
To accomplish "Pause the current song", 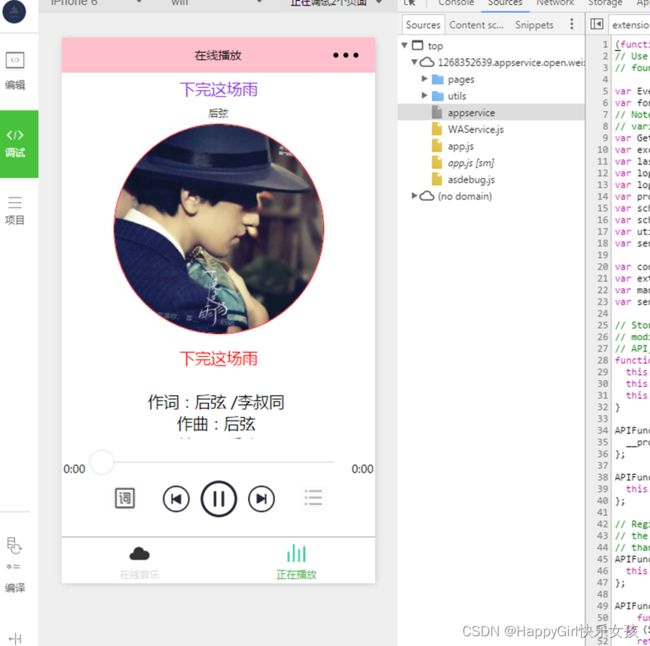I will click(219, 499).
